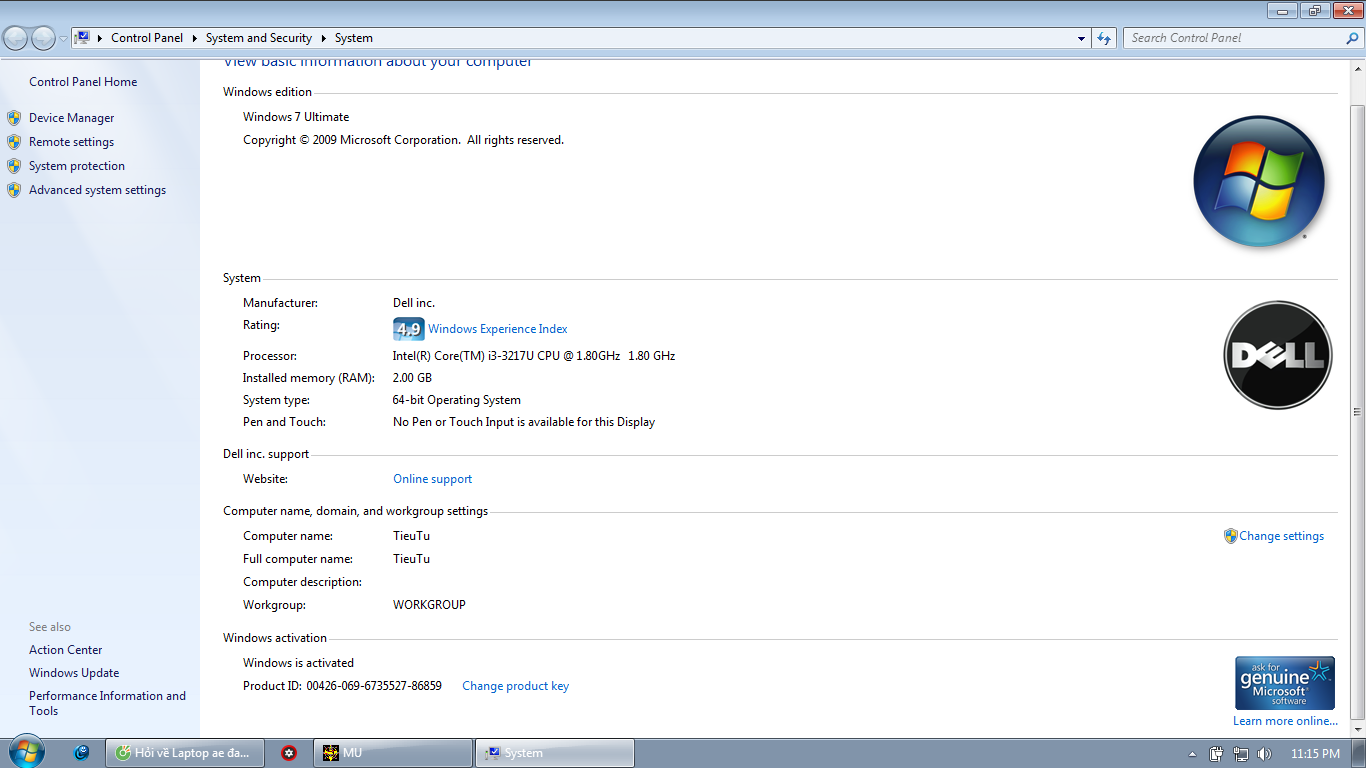Select System in the address breadcrumb
1366x768 pixels.
tap(354, 38)
